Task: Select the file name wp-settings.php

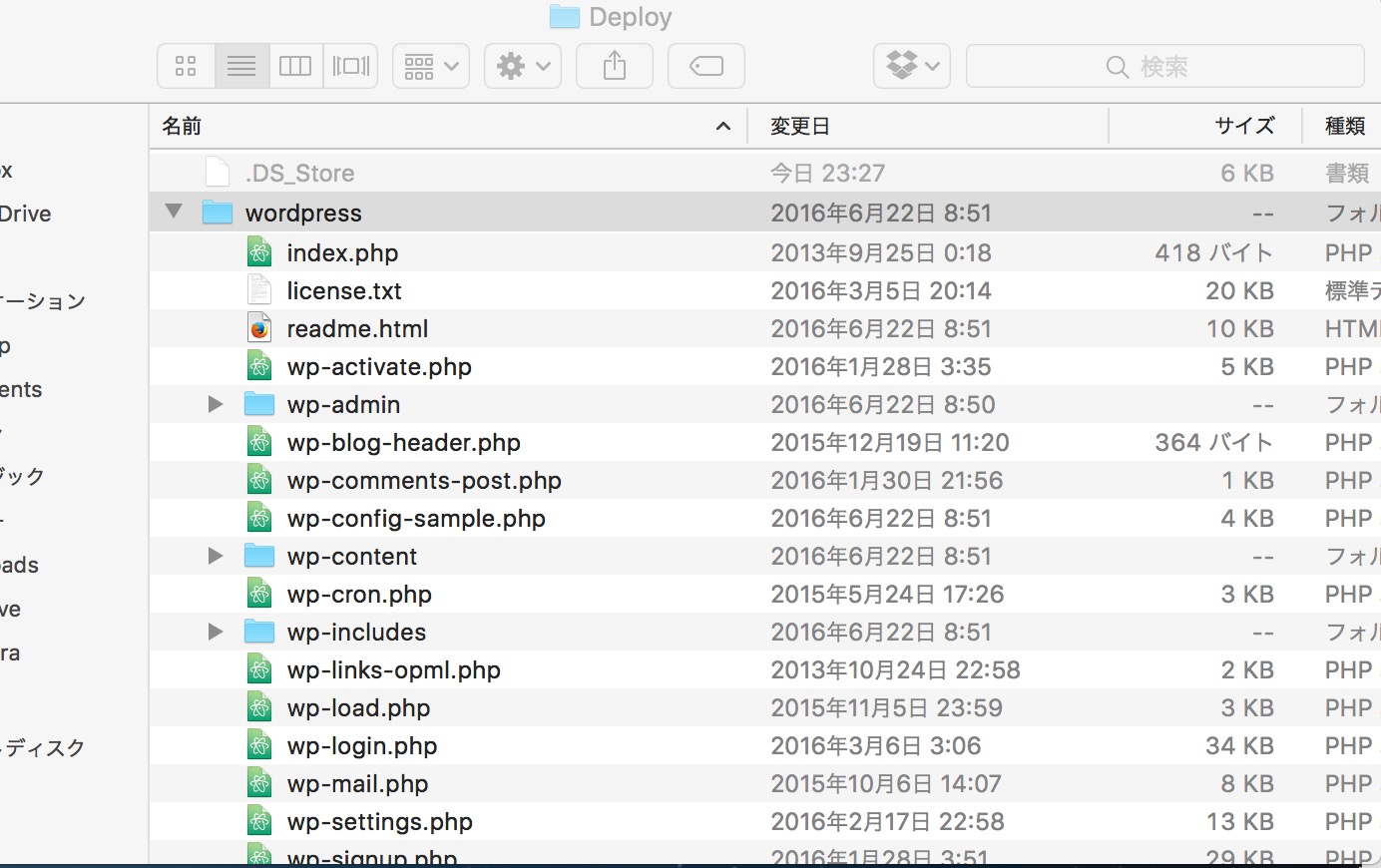Action: coord(380,822)
